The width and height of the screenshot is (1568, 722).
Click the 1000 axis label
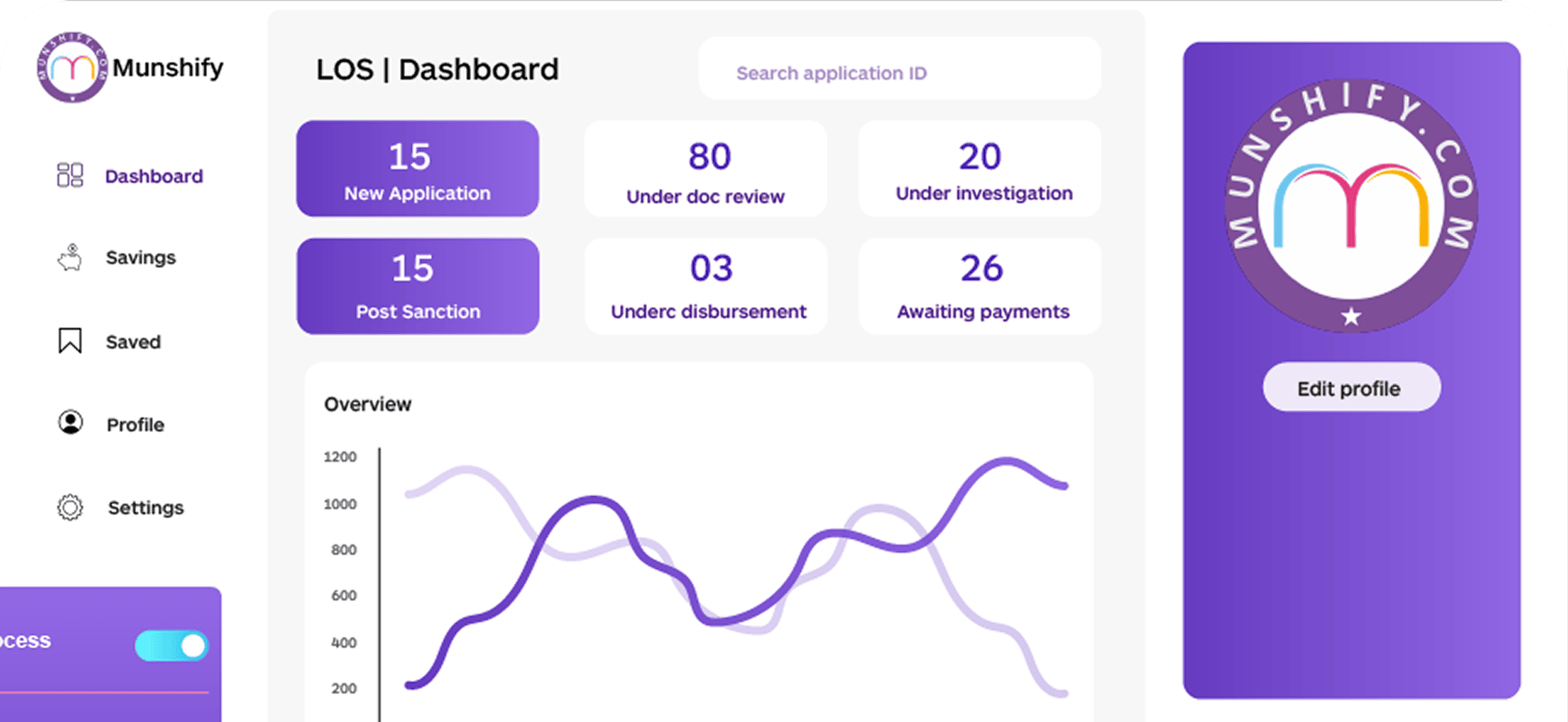[340, 504]
